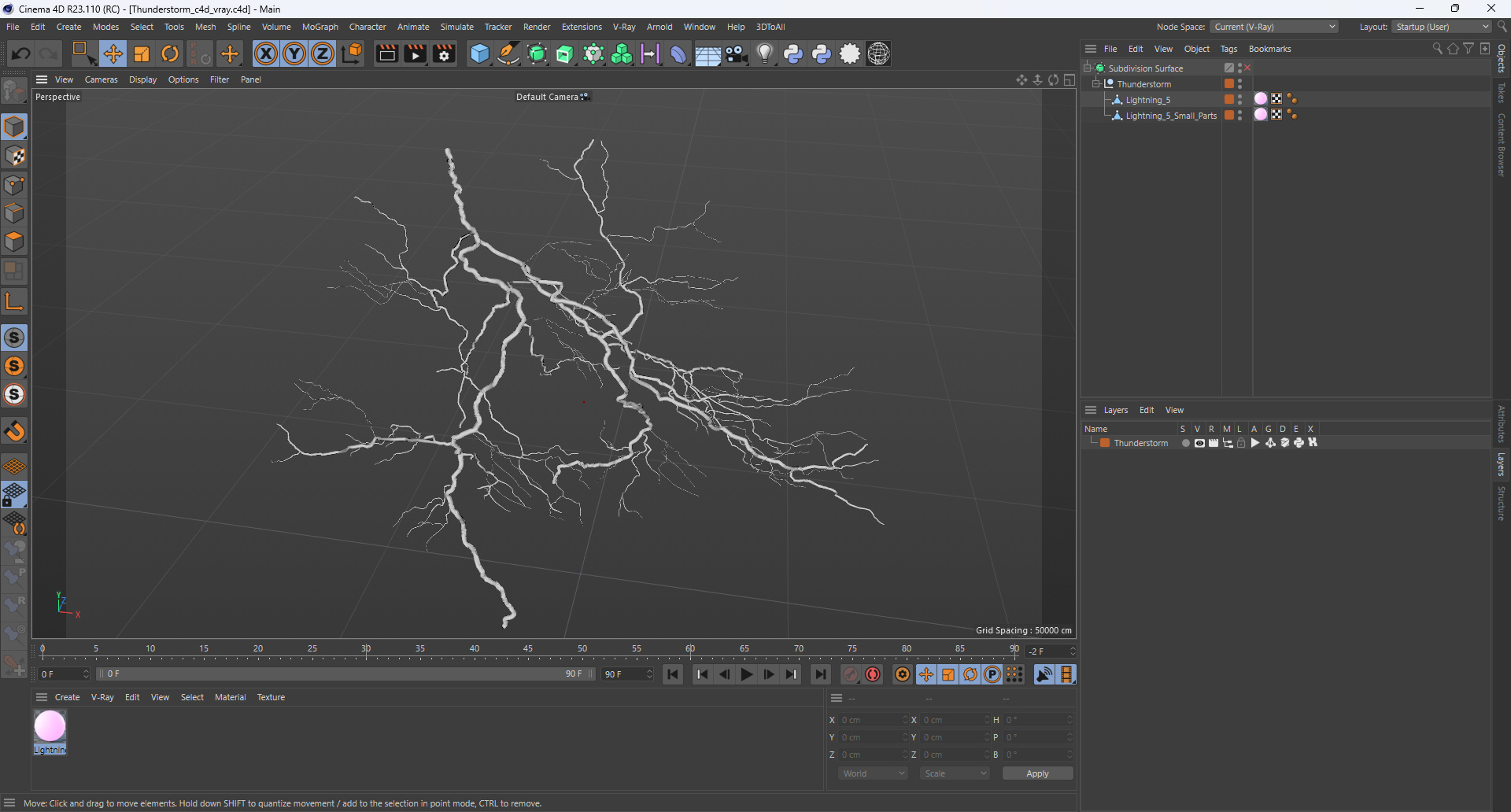Switch to Make Editable mode icon
The image size is (1511, 812).
pos(14,91)
